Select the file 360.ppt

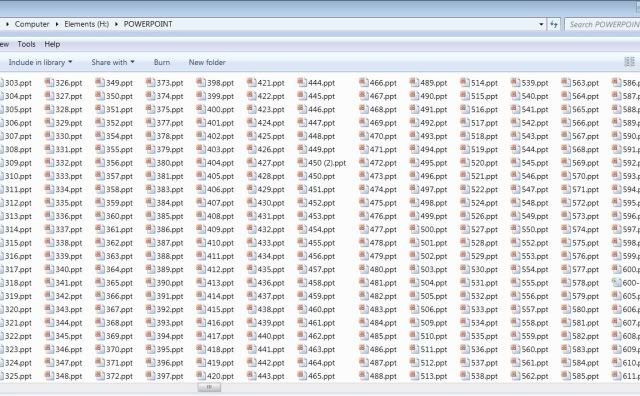click(x=114, y=216)
